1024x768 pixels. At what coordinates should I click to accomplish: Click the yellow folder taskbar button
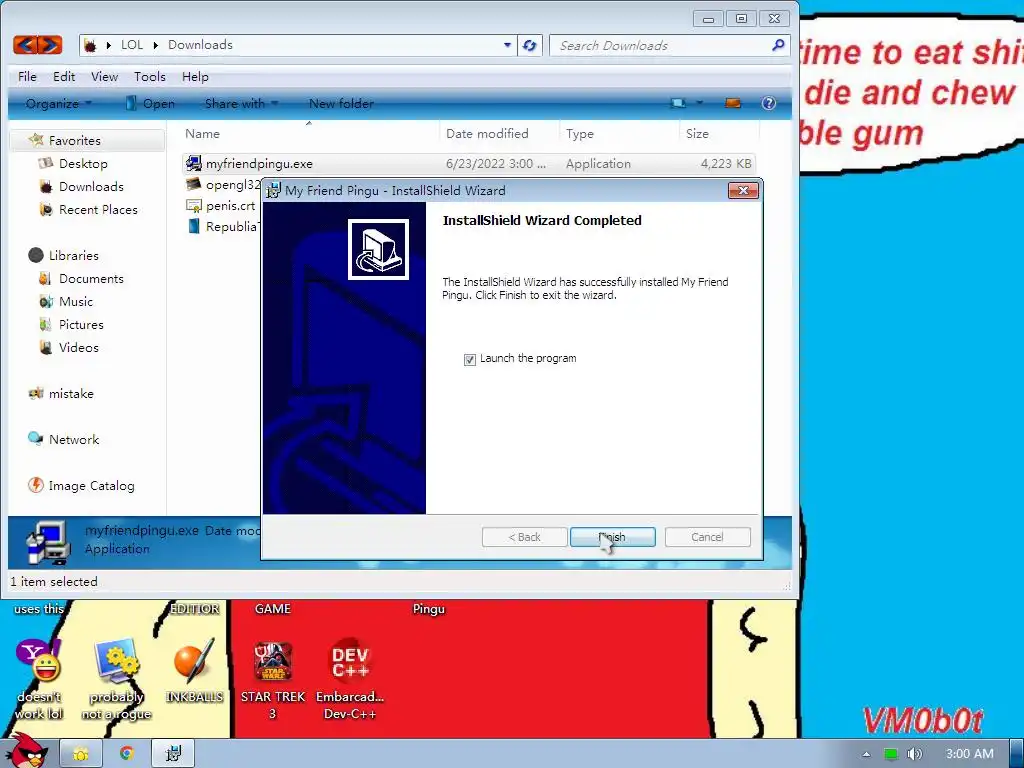coord(81,754)
